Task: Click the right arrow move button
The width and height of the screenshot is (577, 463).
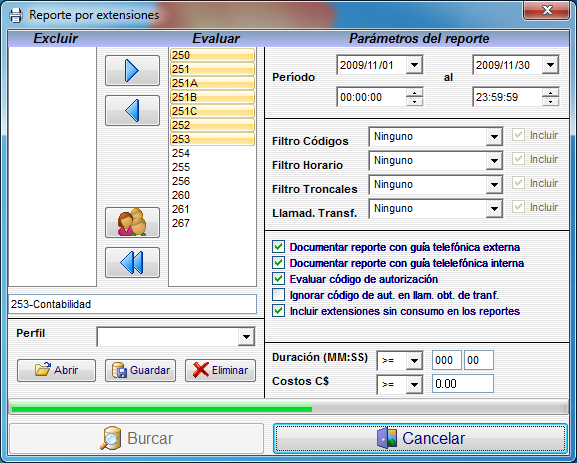Action: point(132,71)
